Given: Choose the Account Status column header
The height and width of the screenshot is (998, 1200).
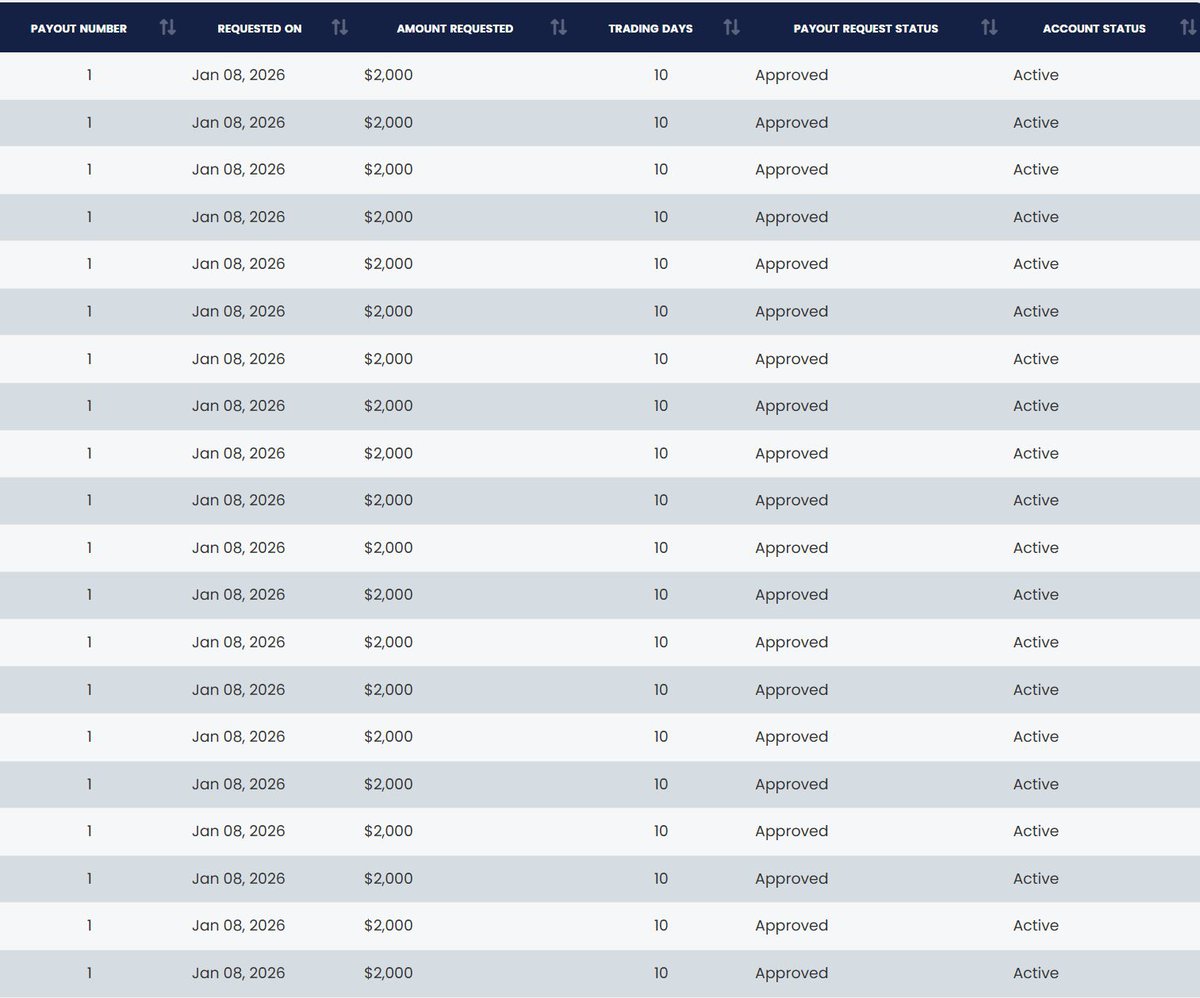Looking at the screenshot, I should [1094, 29].
